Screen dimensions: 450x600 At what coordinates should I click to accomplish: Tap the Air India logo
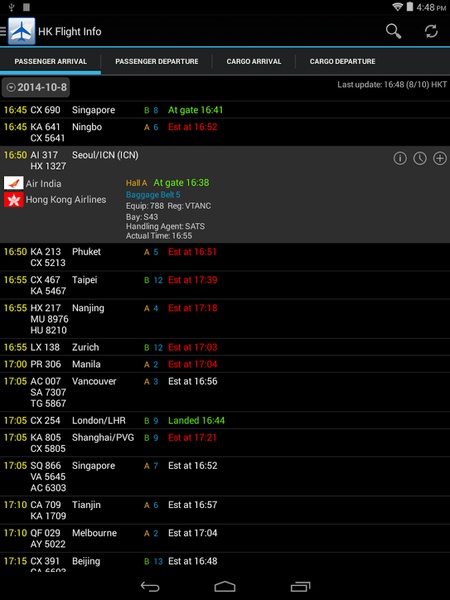coord(14,183)
